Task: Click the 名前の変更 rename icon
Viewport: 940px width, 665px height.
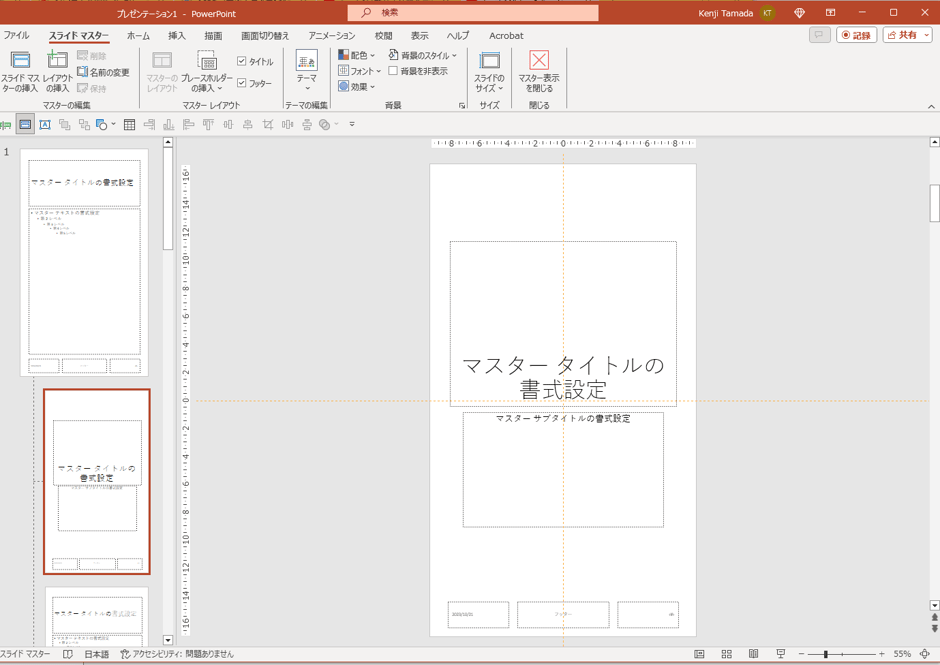Action: coord(83,72)
